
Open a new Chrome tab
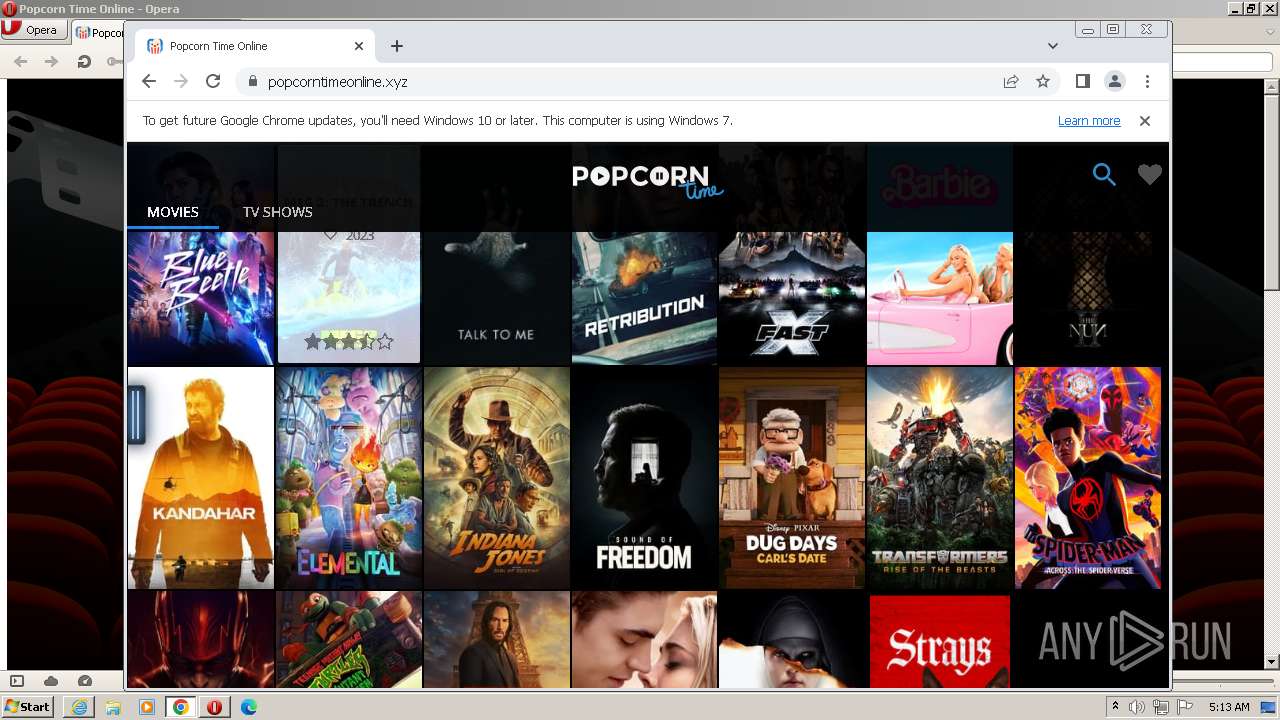[x=397, y=46]
